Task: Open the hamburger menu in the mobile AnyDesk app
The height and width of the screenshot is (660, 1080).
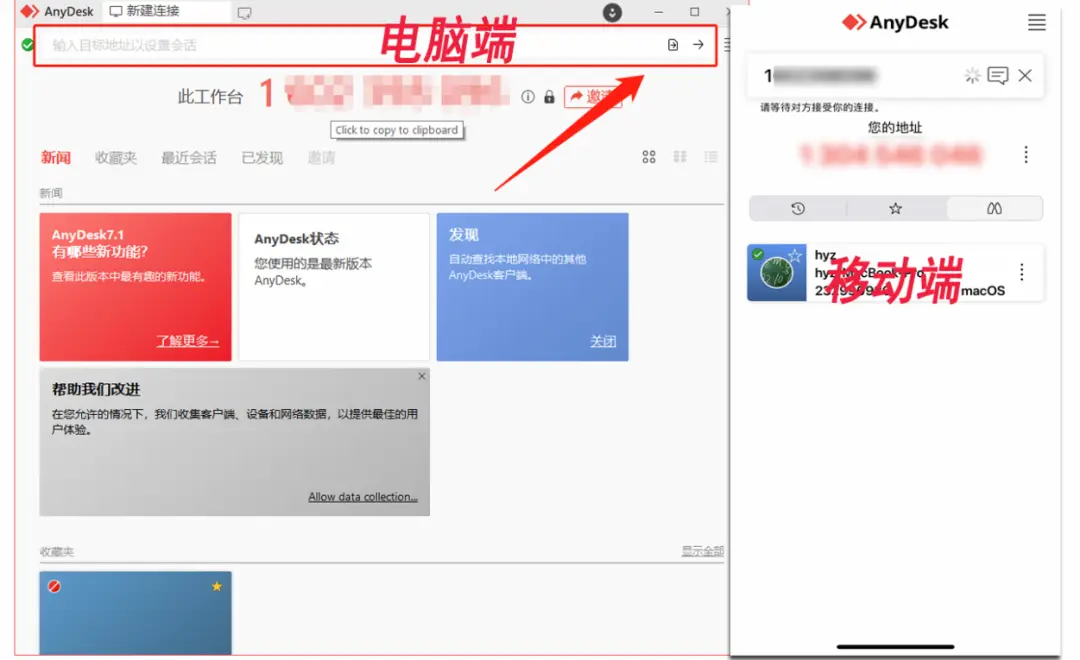Action: (x=1037, y=23)
